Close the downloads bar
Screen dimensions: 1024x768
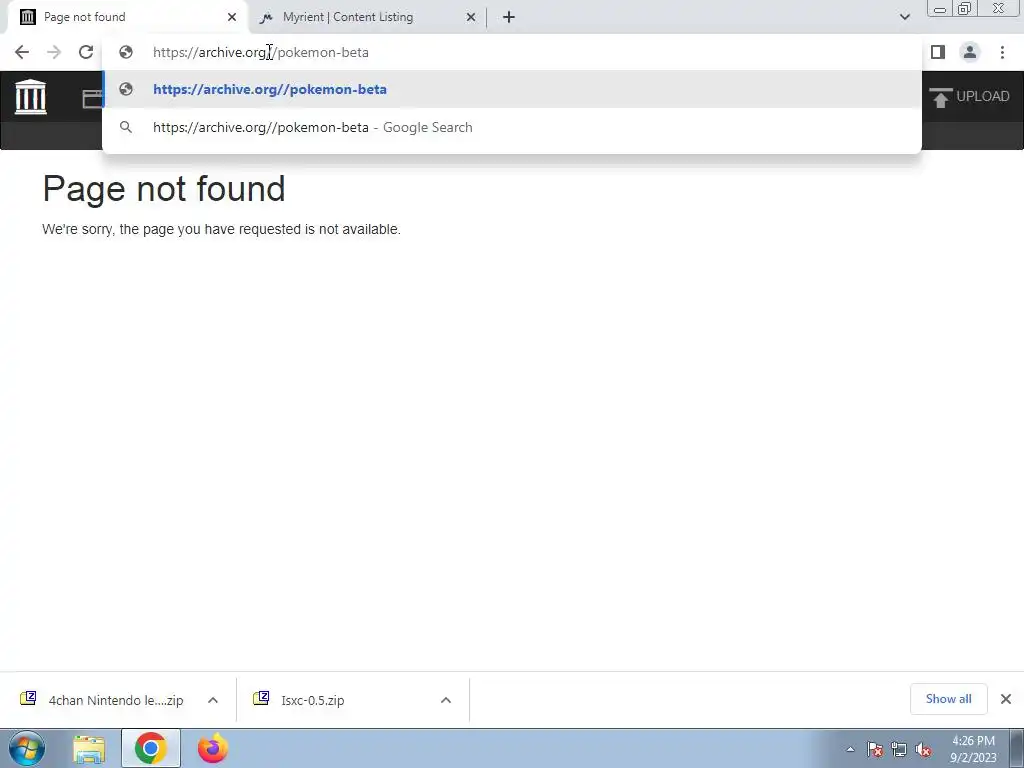(1006, 699)
